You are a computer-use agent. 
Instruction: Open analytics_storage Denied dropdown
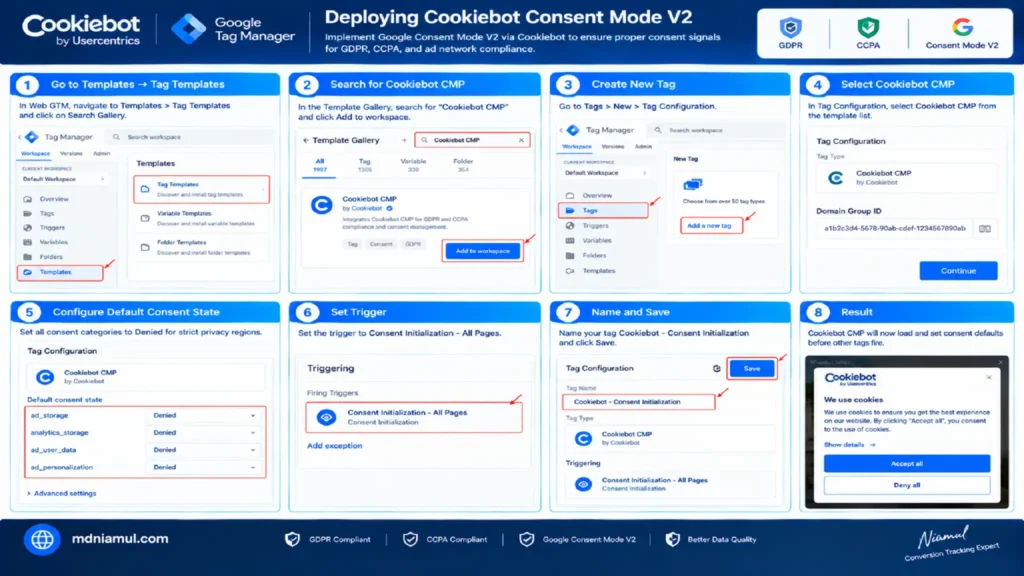[204, 432]
